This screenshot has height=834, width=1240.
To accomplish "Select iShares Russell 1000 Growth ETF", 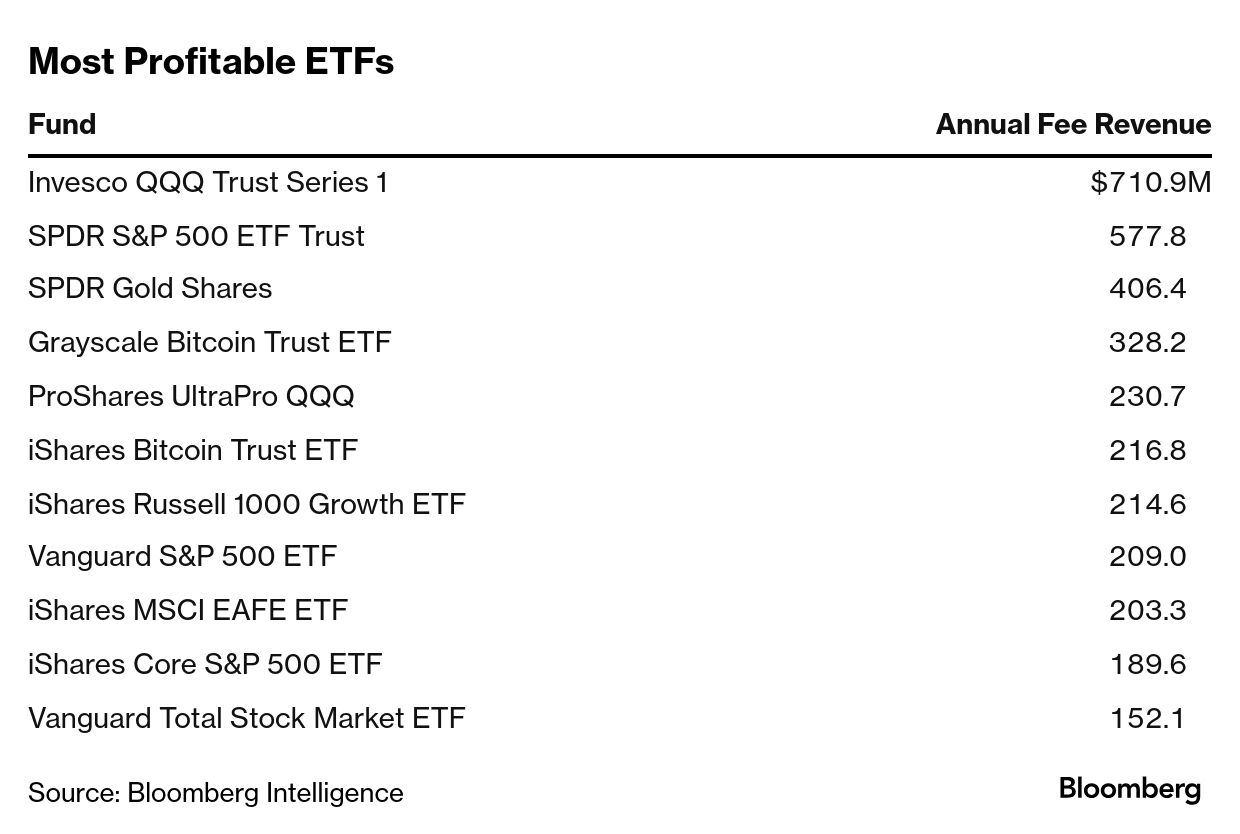I will coord(246,504).
